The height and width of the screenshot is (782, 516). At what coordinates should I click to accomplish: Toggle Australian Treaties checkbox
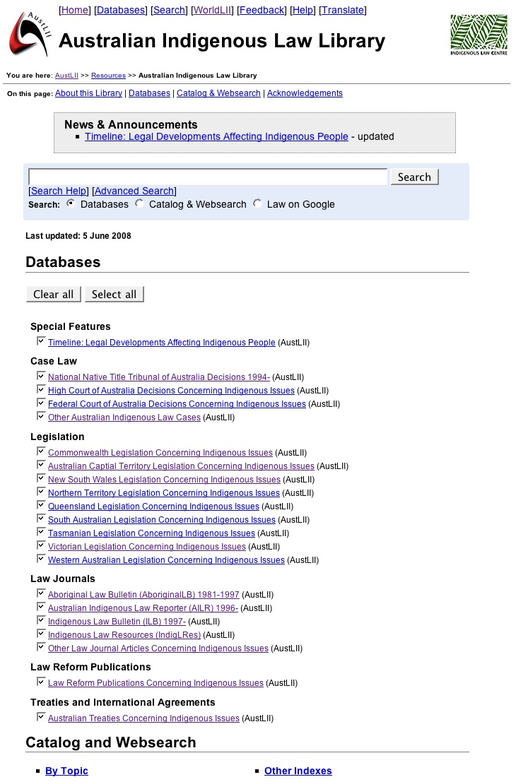point(41,717)
